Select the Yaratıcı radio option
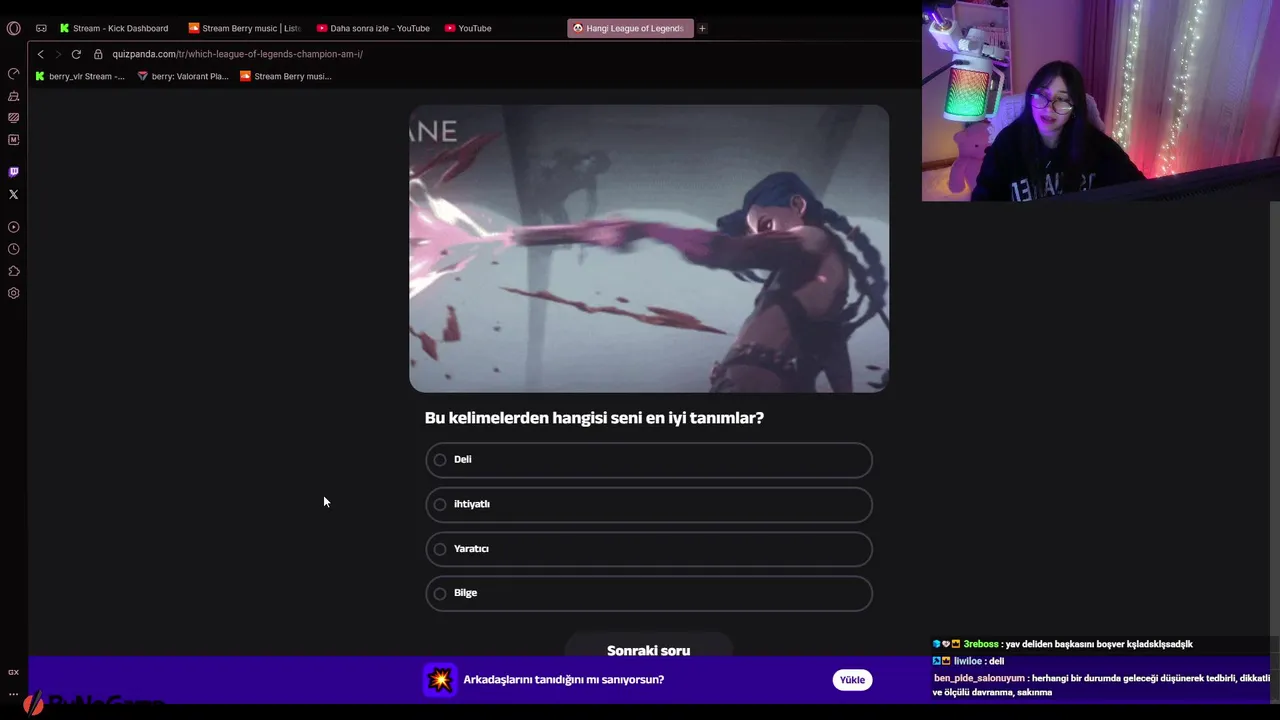Image resolution: width=1280 pixels, height=720 pixels. coord(649,549)
